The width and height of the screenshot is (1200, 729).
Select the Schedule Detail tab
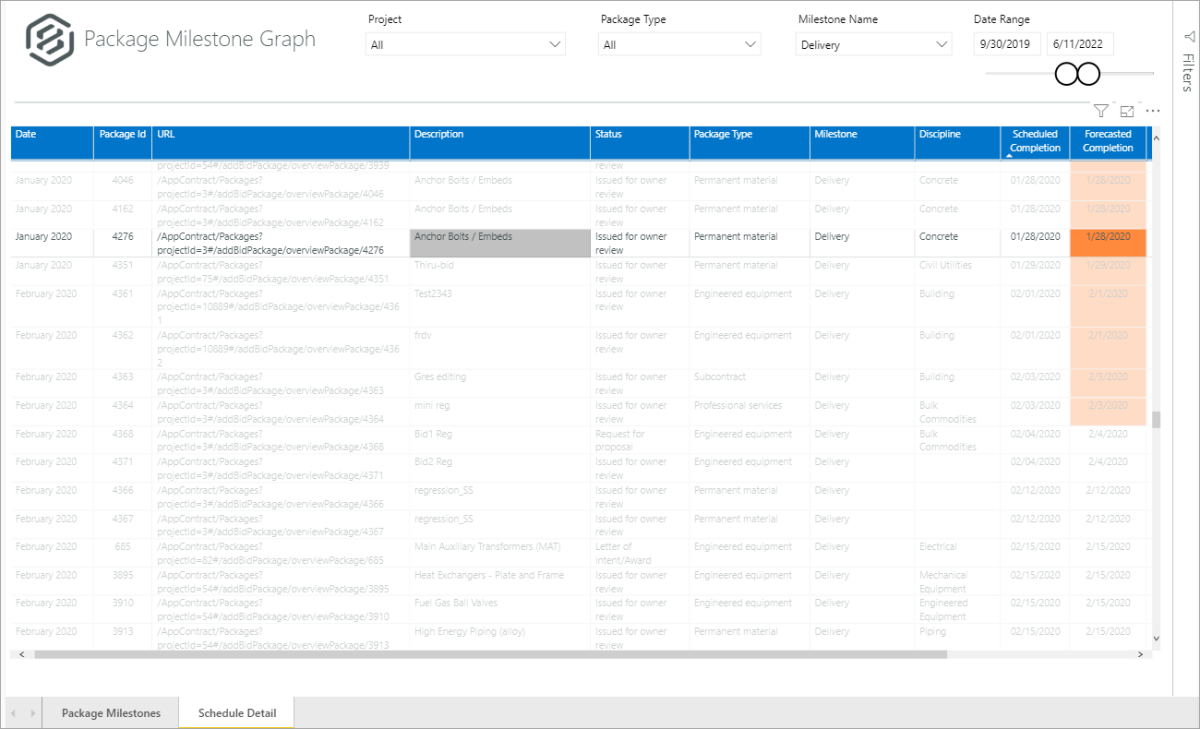(x=236, y=713)
